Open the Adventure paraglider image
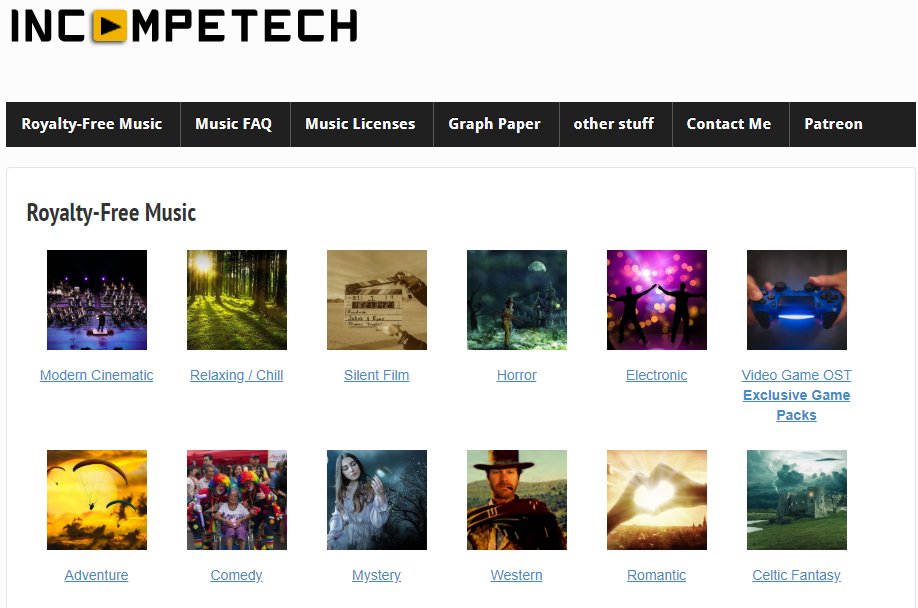 pos(97,500)
